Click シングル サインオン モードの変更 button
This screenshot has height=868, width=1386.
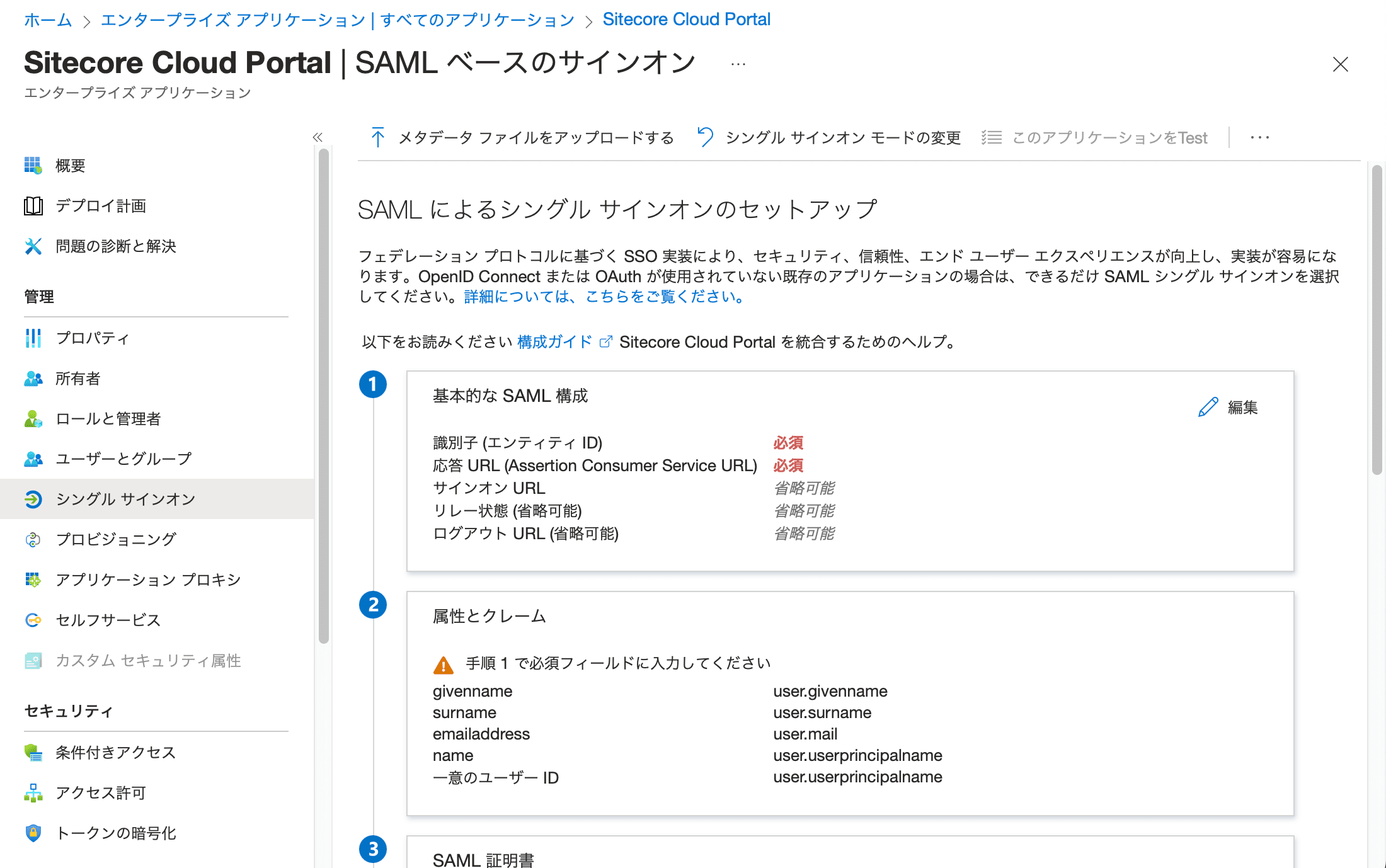tap(830, 137)
